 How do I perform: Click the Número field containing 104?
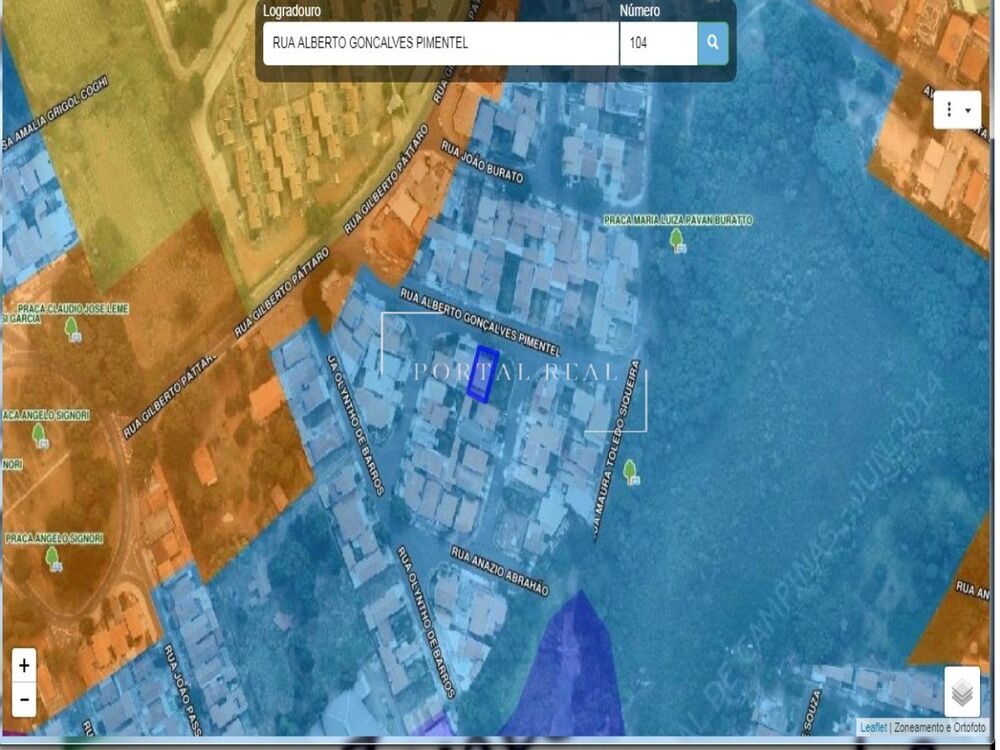point(657,43)
